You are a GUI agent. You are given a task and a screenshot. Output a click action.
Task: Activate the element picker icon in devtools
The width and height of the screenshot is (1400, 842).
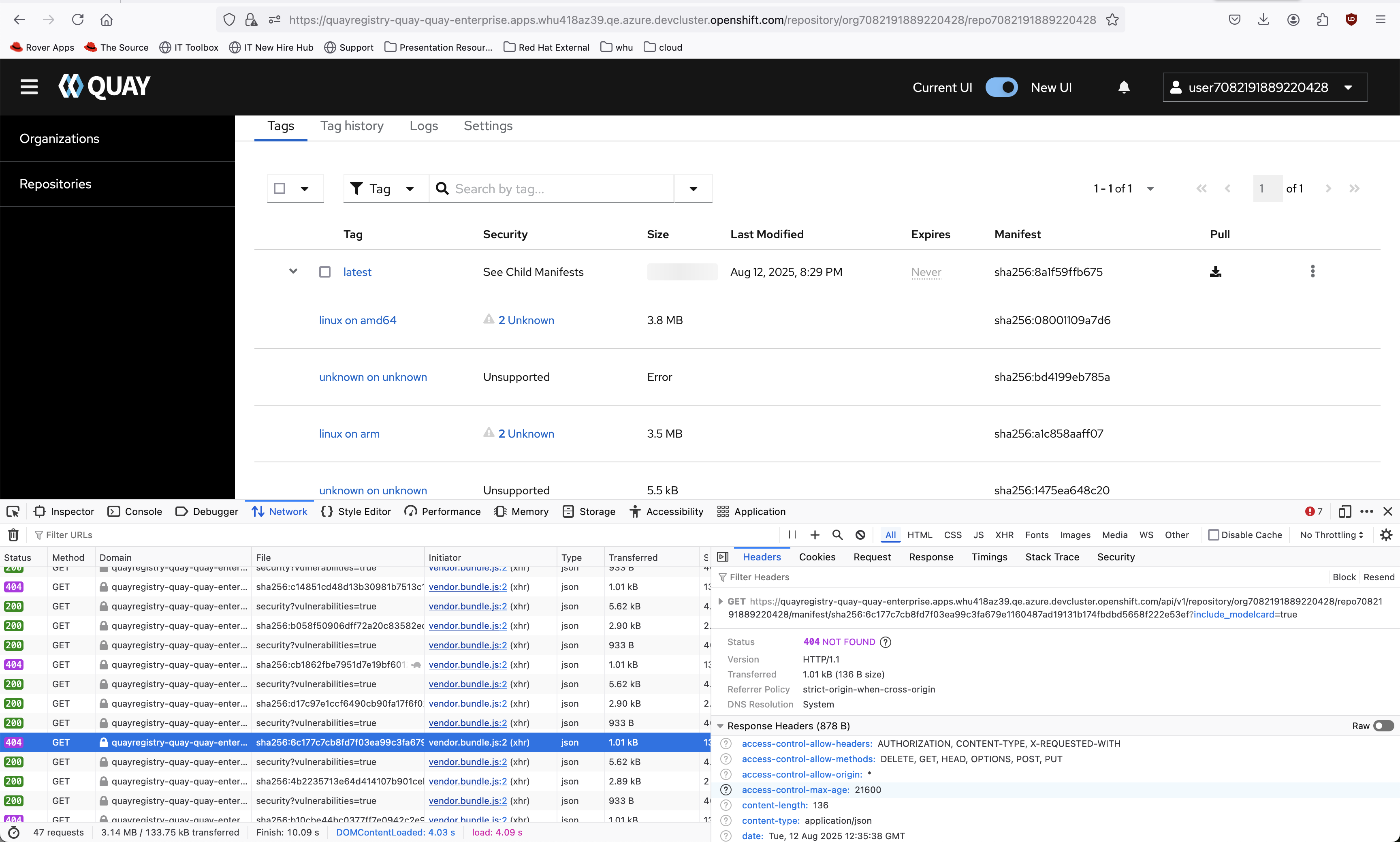coord(13,511)
